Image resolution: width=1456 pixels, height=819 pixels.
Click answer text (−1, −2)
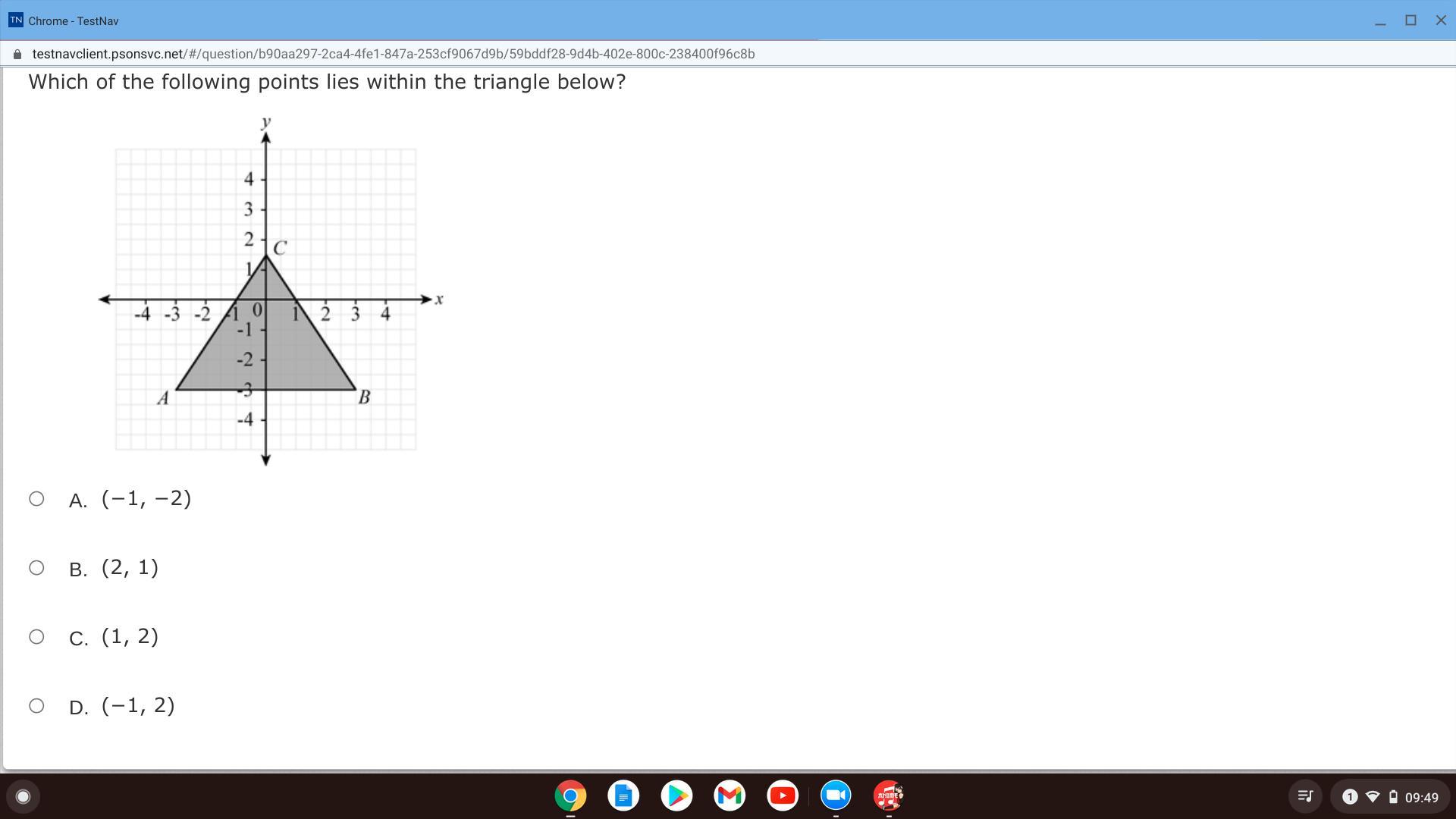coord(146,498)
